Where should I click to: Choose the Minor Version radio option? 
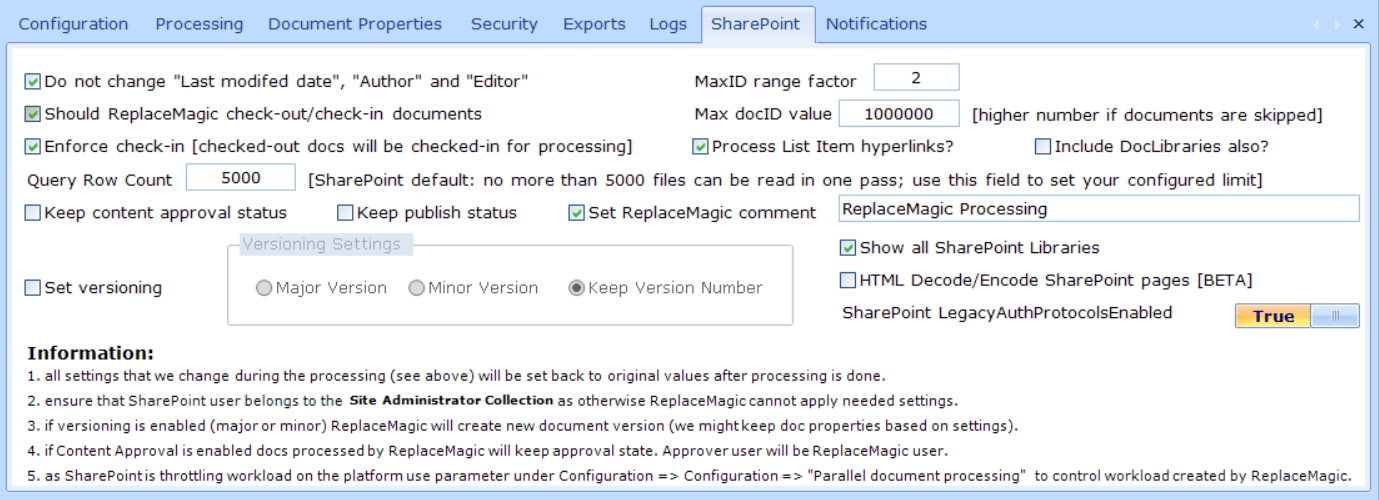coord(416,288)
